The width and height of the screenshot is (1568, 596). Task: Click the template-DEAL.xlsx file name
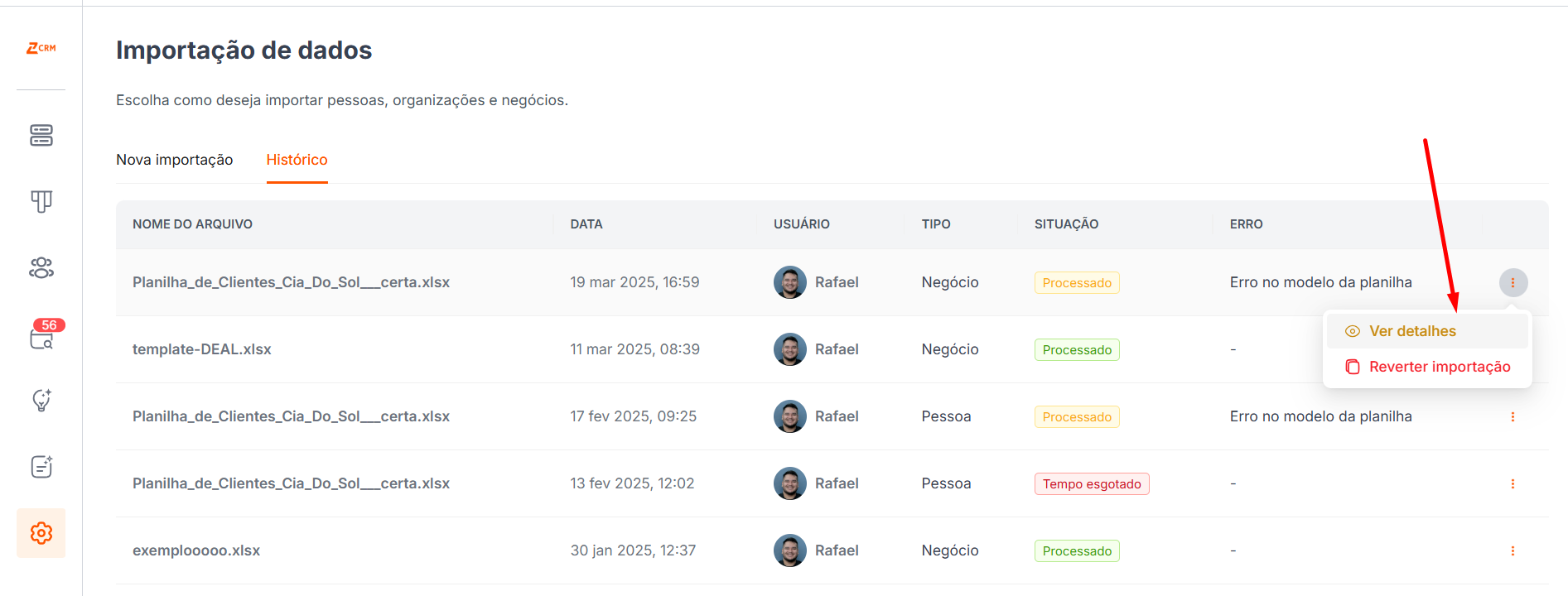(202, 349)
